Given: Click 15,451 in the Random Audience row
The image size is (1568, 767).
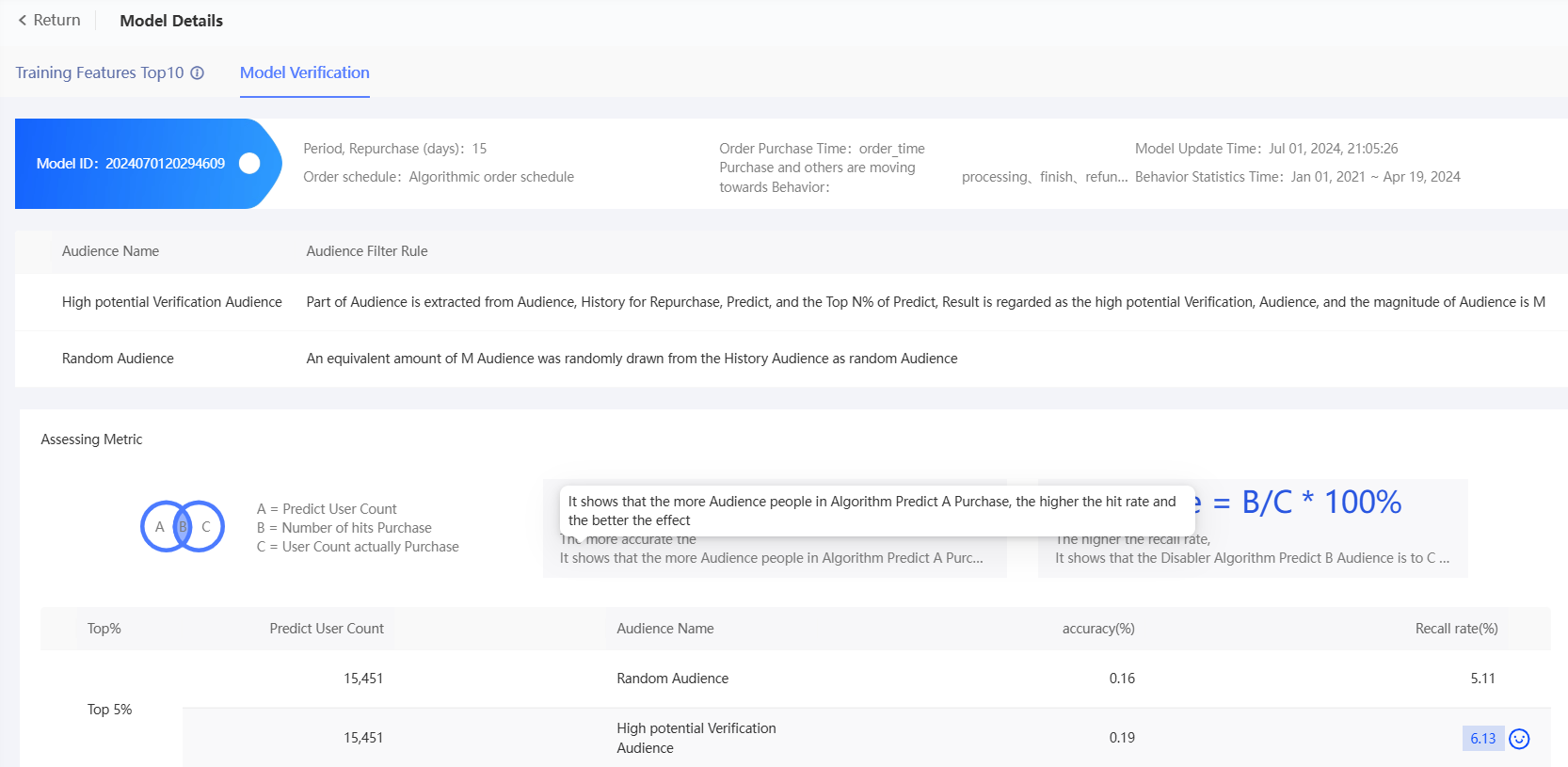Looking at the screenshot, I should click(363, 679).
